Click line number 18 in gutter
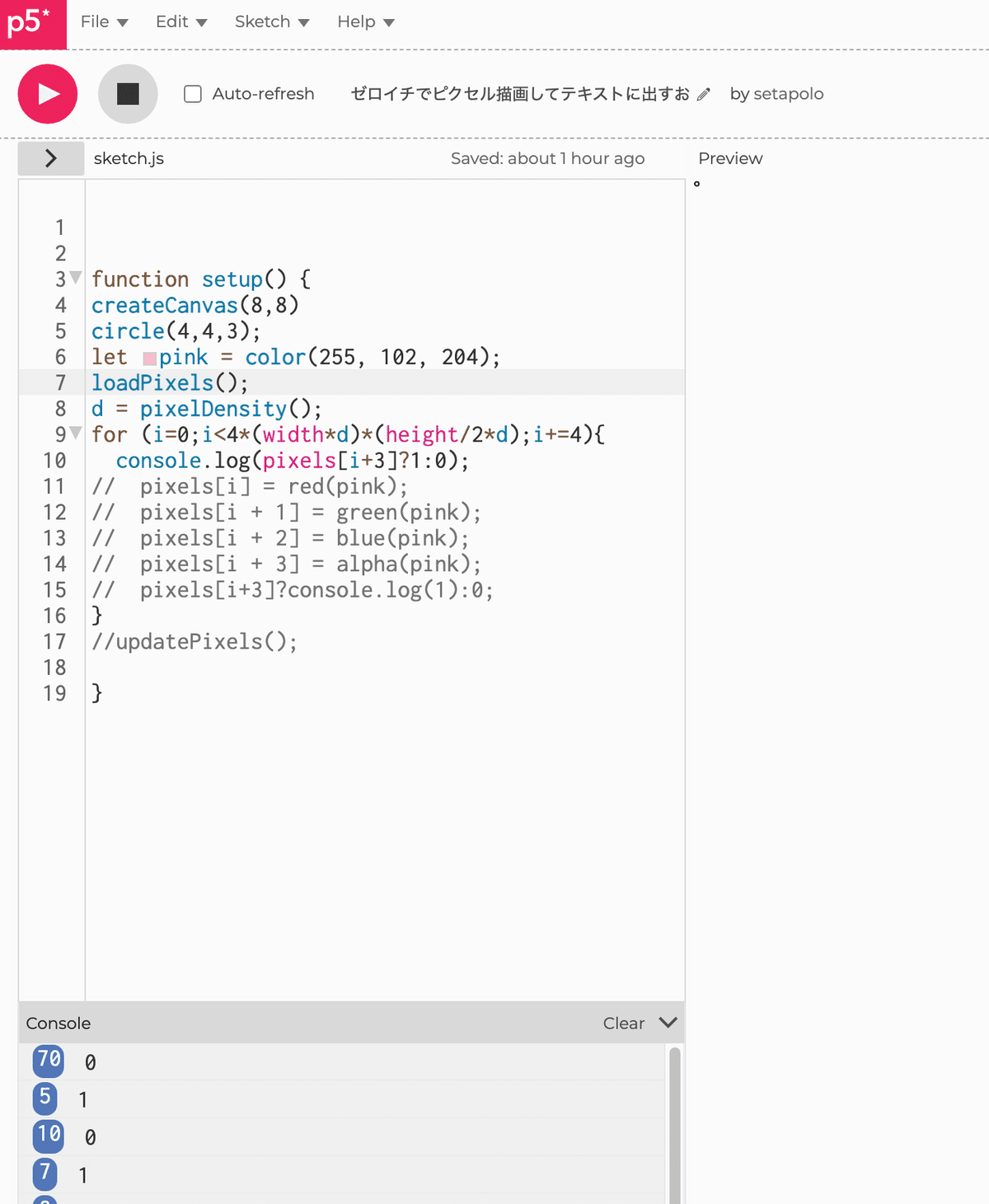The height and width of the screenshot is (1204, 989). tap(54, 668)
